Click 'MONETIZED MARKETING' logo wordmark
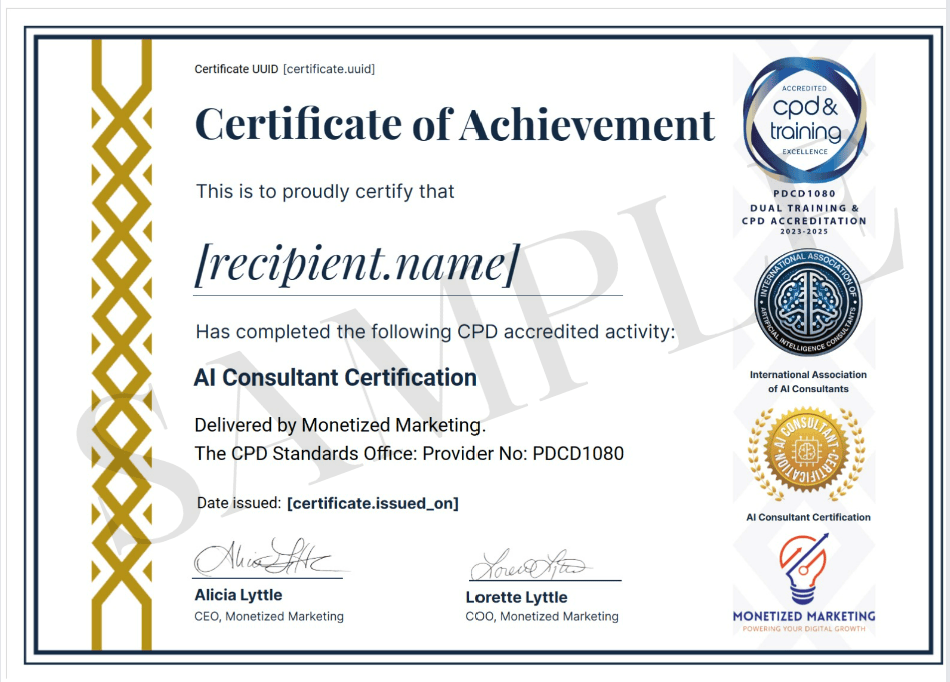 804,616
